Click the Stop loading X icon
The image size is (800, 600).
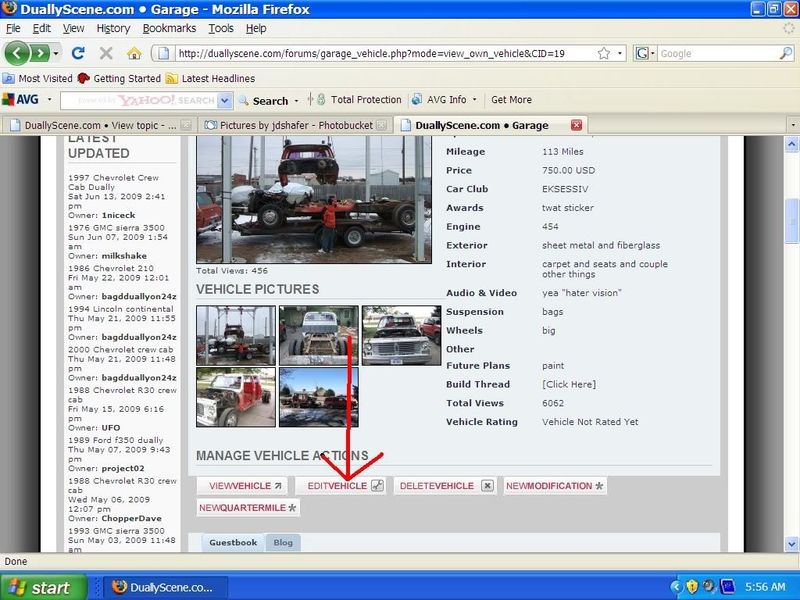tap(106, 52)
